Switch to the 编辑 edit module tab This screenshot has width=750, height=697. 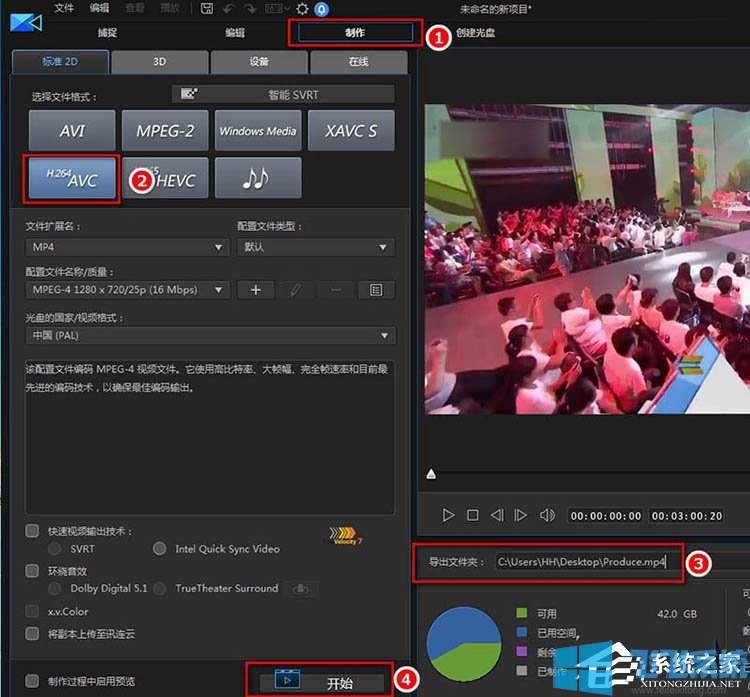coord(235,33)
